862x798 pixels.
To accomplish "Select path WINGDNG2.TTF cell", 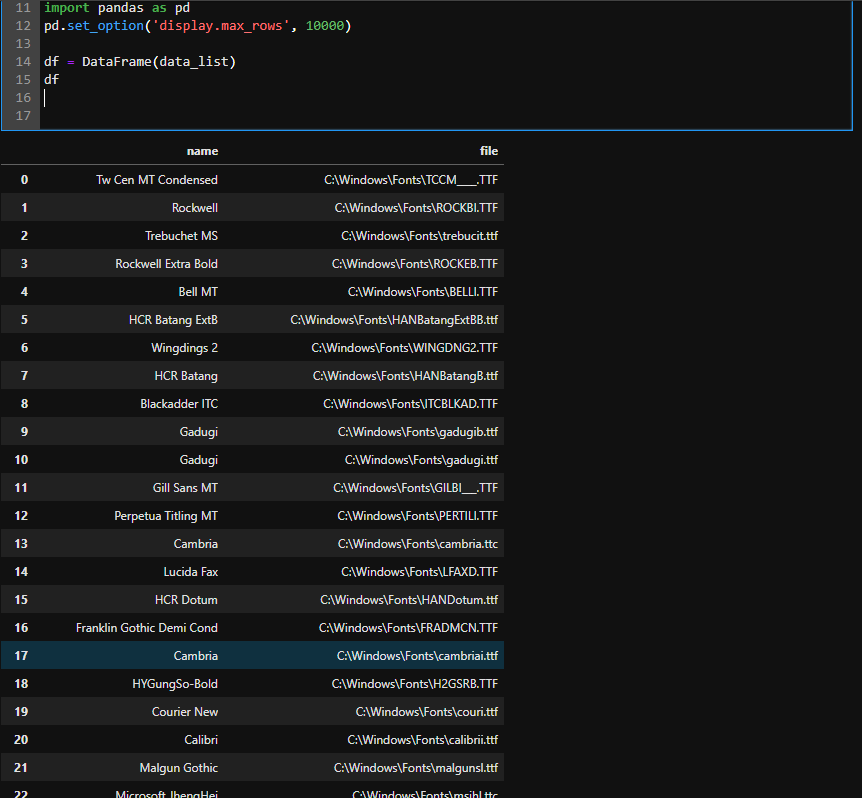I will pos(405,348).
